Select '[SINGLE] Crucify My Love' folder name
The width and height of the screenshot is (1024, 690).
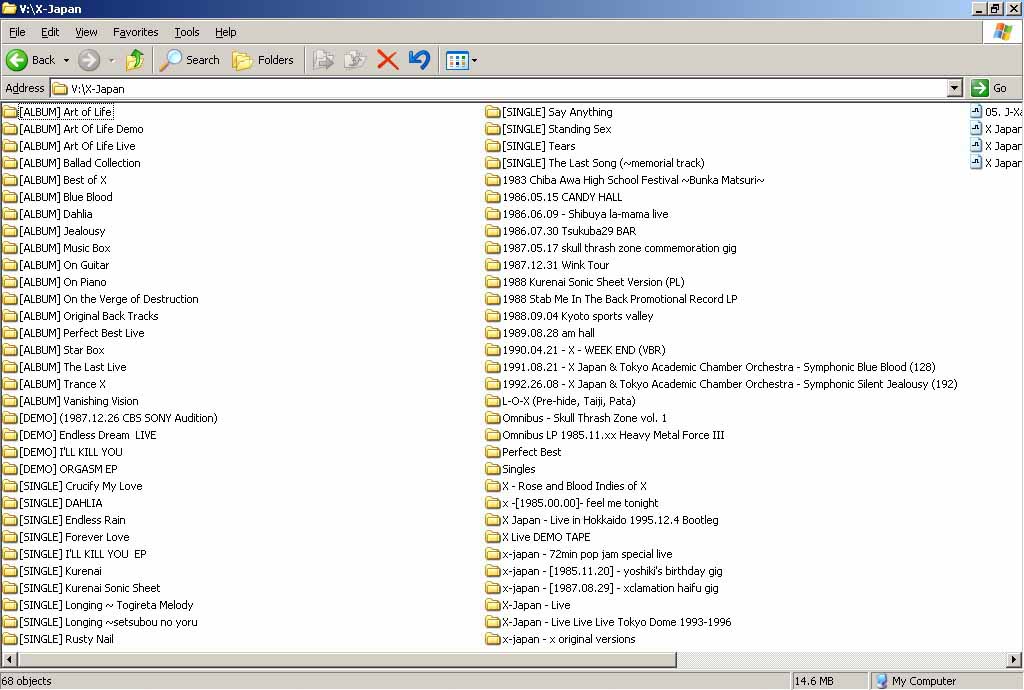point(81,486)
